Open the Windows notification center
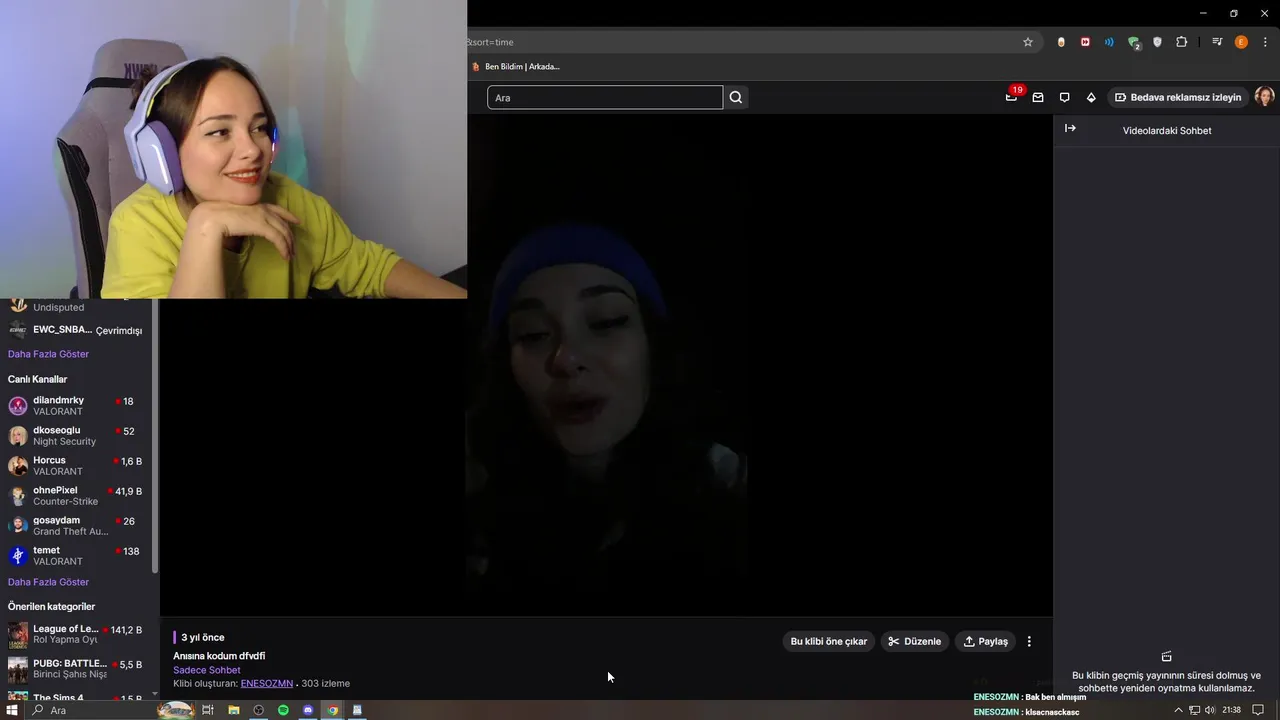Viewport: 1280px width, 720px height. pyautogui.click(x=1258, y=710)
